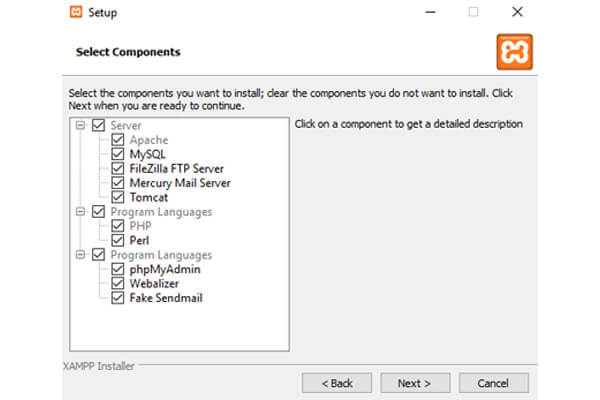Close the Setup window

(517, 12)
